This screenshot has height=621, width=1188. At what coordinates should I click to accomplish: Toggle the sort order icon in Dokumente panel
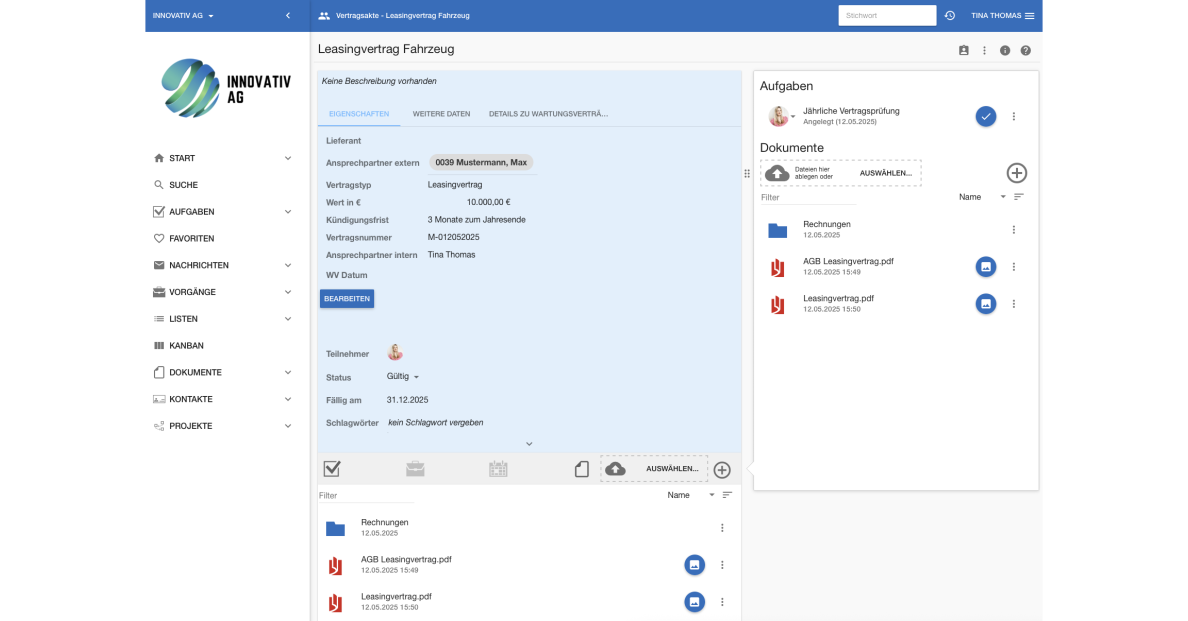1019,197
